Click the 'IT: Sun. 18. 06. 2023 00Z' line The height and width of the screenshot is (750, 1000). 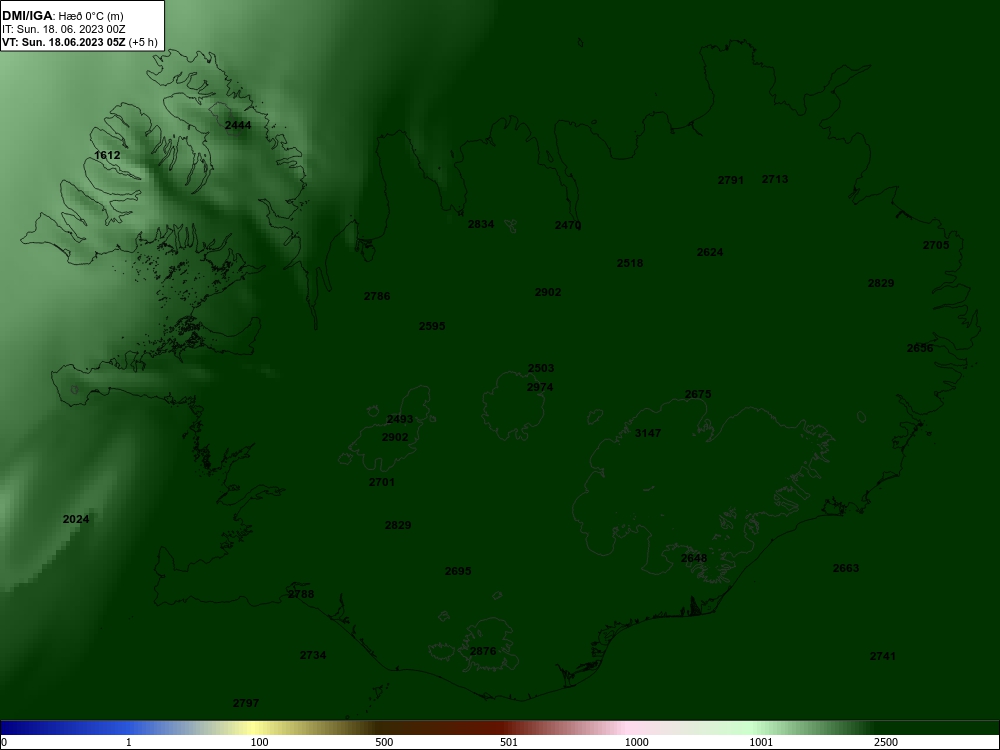click(64, 29)
